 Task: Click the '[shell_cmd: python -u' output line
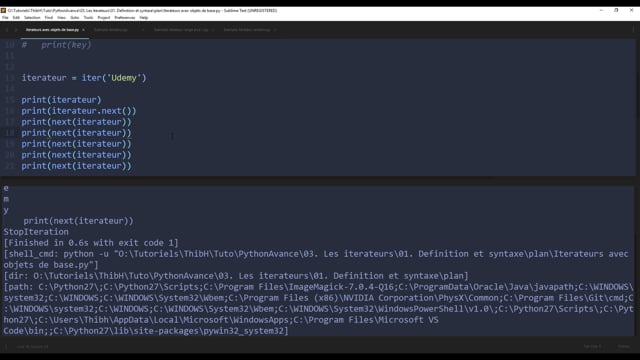(x=316, y=259)
